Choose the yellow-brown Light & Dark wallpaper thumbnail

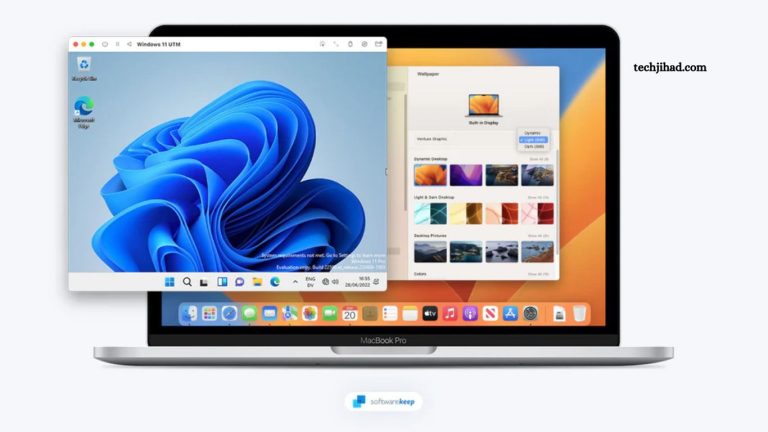(466, 214)
